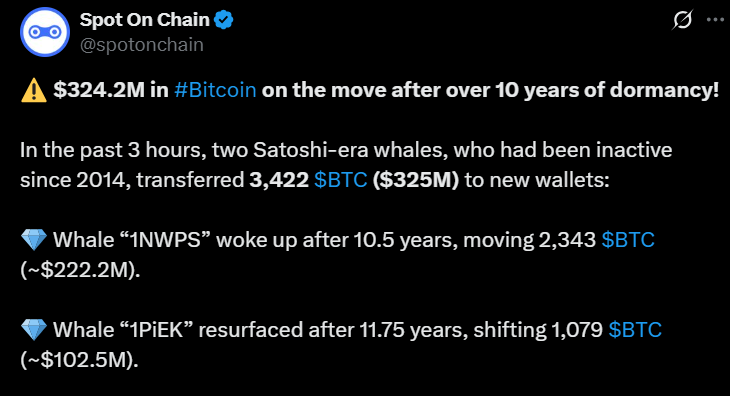This screenshot has height=396, width=730.
Task: Click the blue verified checkmark badge
Action: (223, 20)
